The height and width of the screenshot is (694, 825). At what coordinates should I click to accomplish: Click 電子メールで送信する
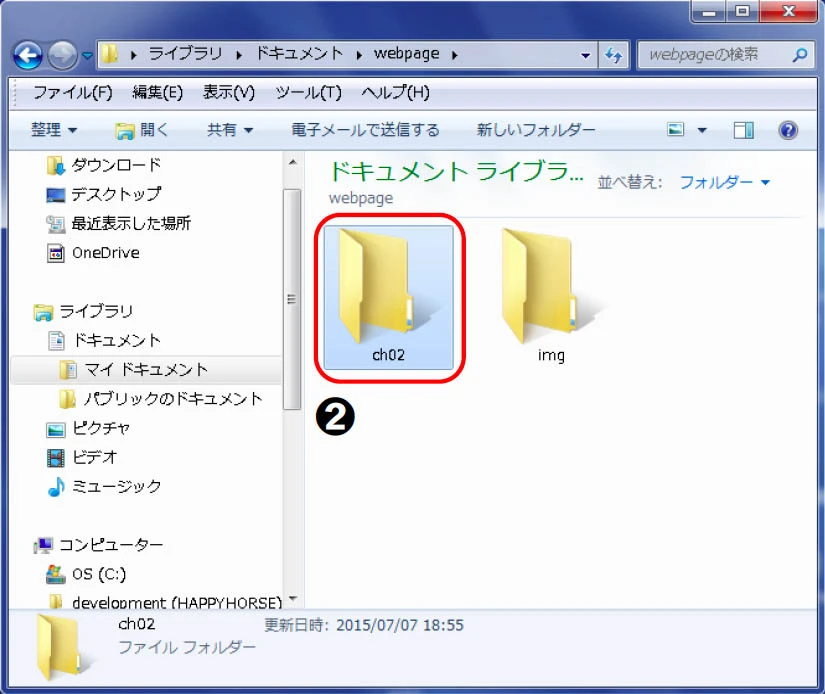[x=365, y=129]
